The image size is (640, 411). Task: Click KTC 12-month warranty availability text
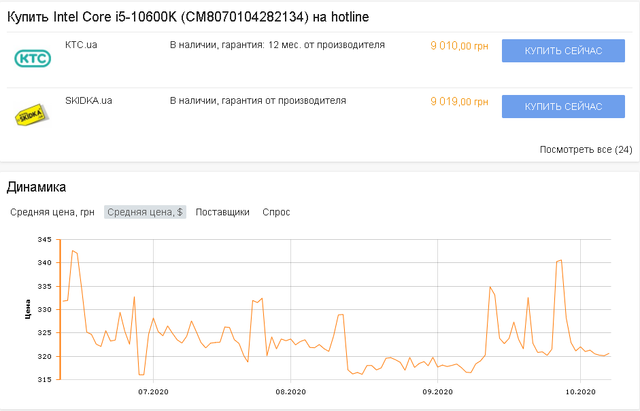tap(277, 44)
